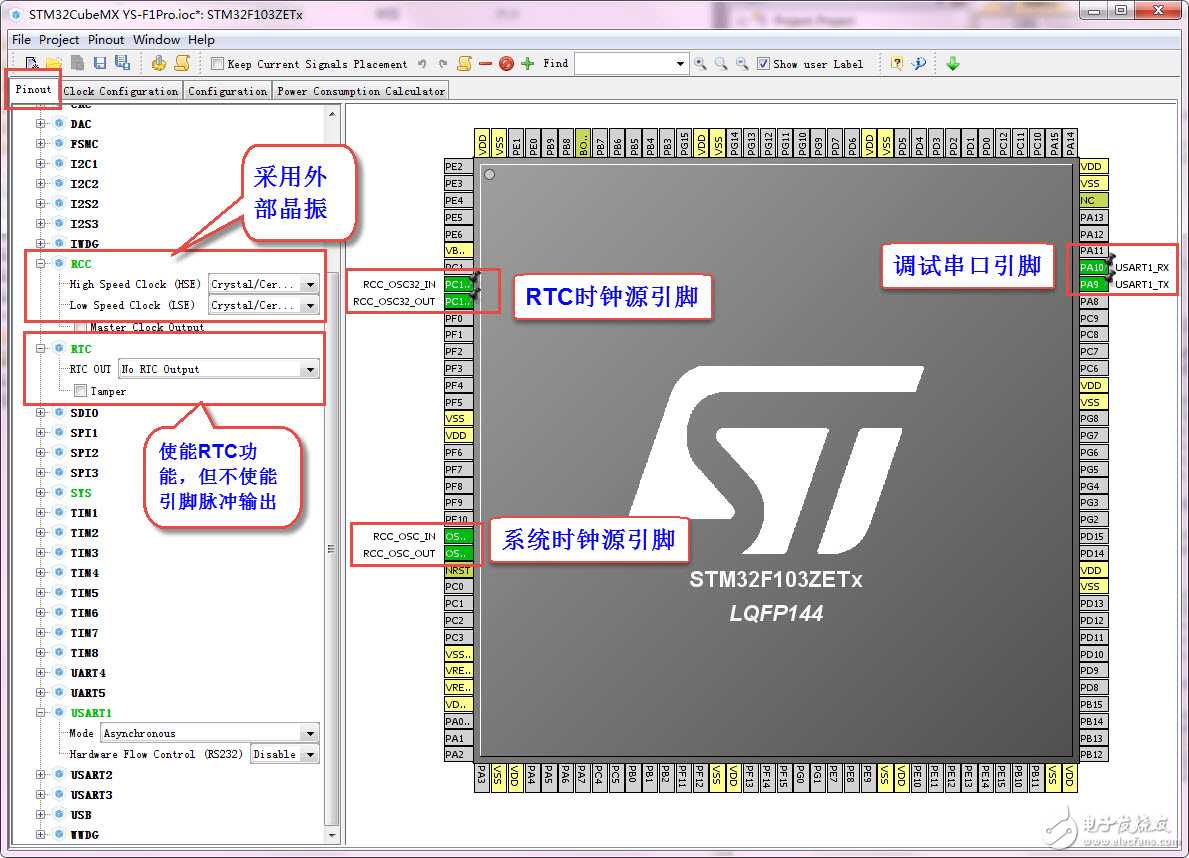The width and height of the screenshot is (1189, 858).
Task: Click the middle zoom magnifier icon
Action: click(721, 64)
